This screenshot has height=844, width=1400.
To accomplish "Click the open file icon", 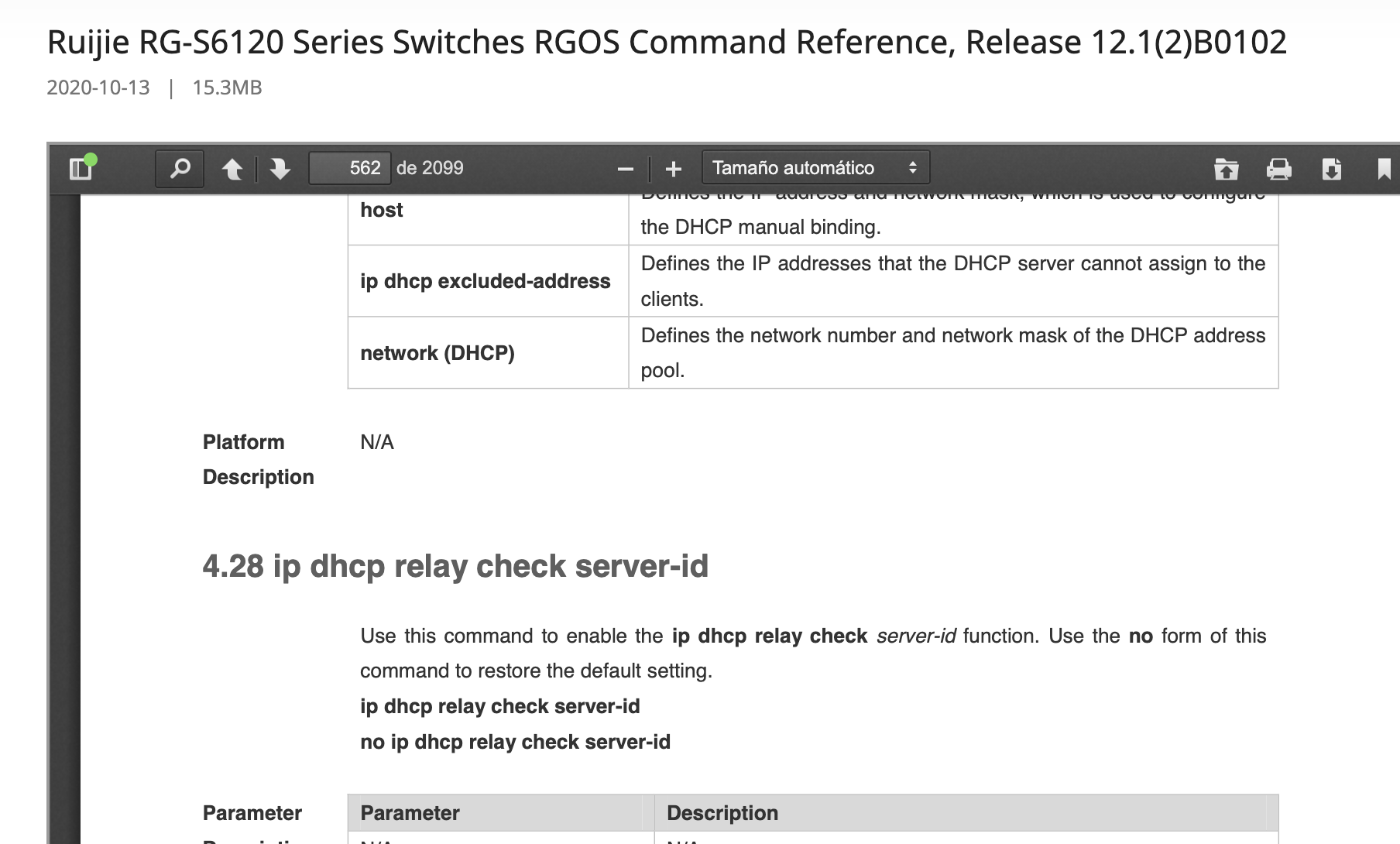I will point(1226,169).
